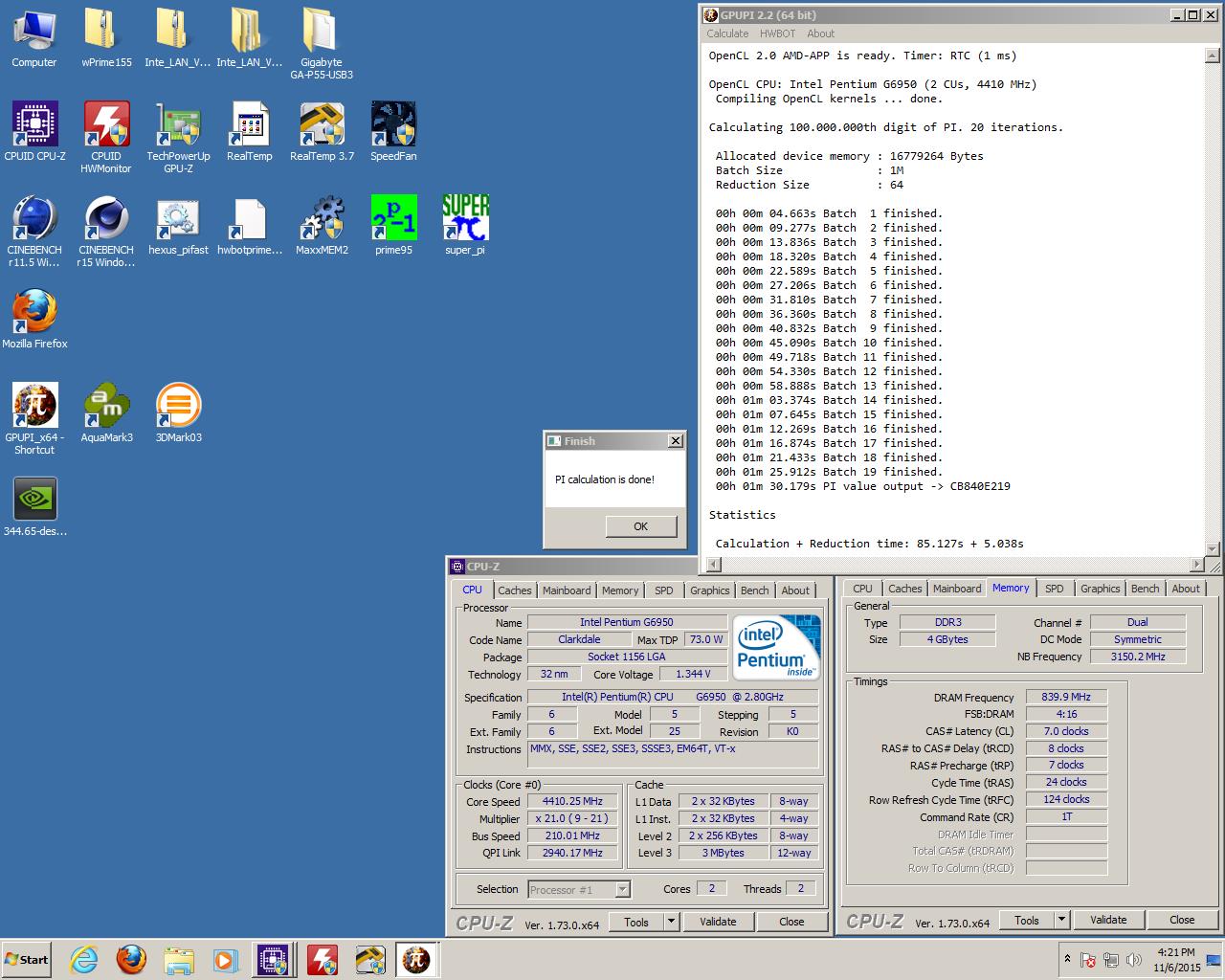This screenshot has height=980, width=1225.
Task: Switch to the Memory tab in left CPU-Z window
Action: click(x=620, y=590)
